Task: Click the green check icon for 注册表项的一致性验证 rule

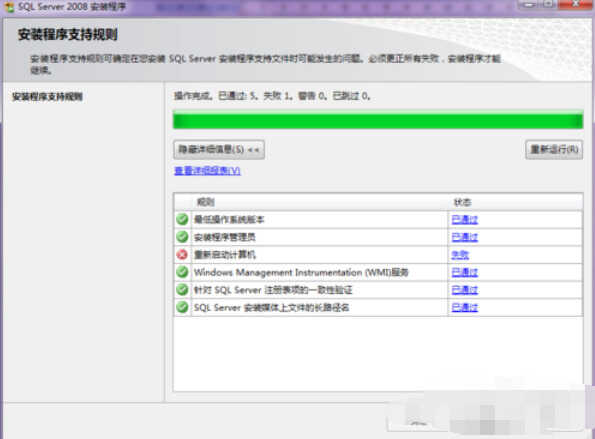Action: [x=182, y=290]
